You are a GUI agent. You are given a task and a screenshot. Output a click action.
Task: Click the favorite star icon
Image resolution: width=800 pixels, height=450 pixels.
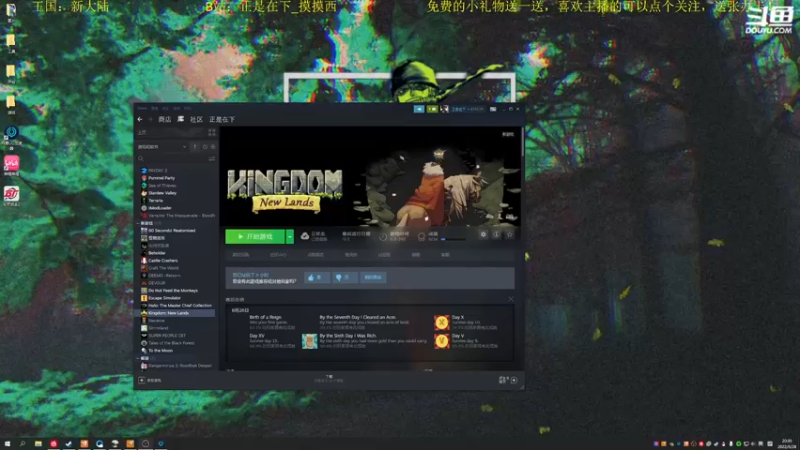[509, 235]
